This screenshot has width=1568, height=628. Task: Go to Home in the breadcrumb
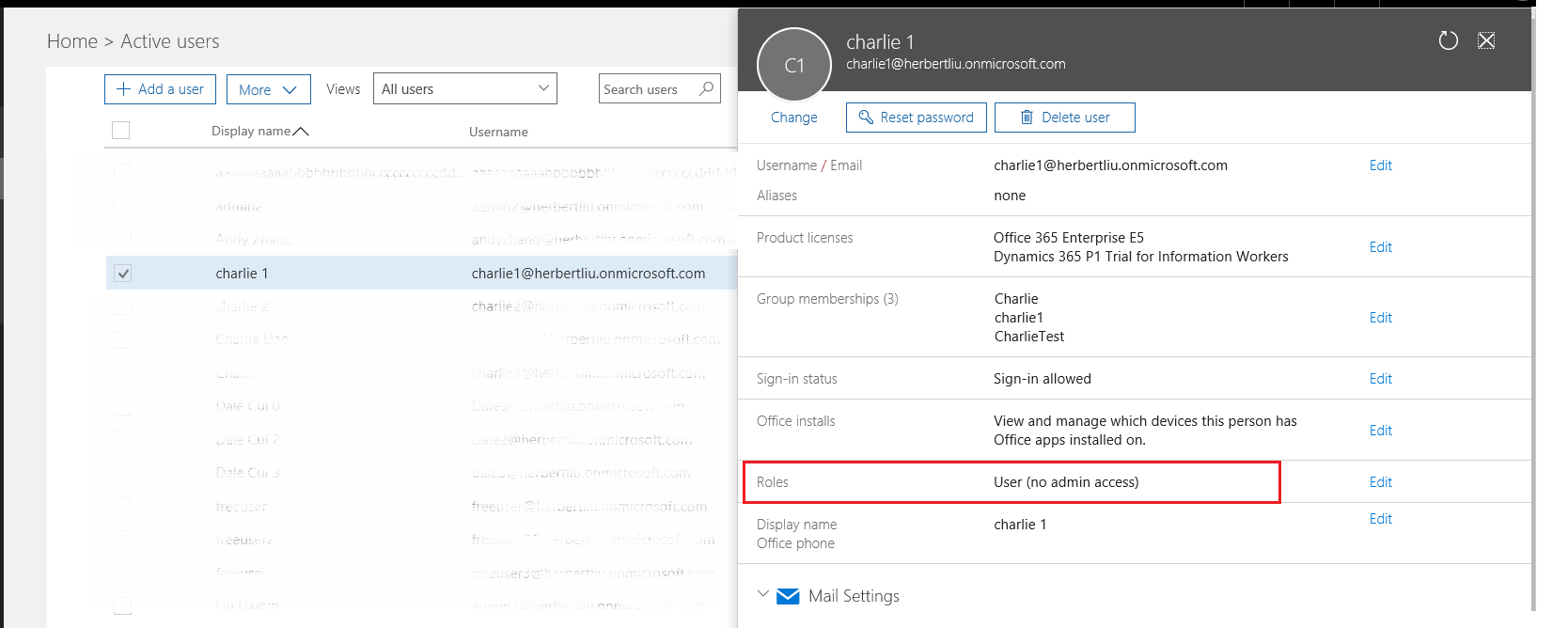click(x=72, y=41)
